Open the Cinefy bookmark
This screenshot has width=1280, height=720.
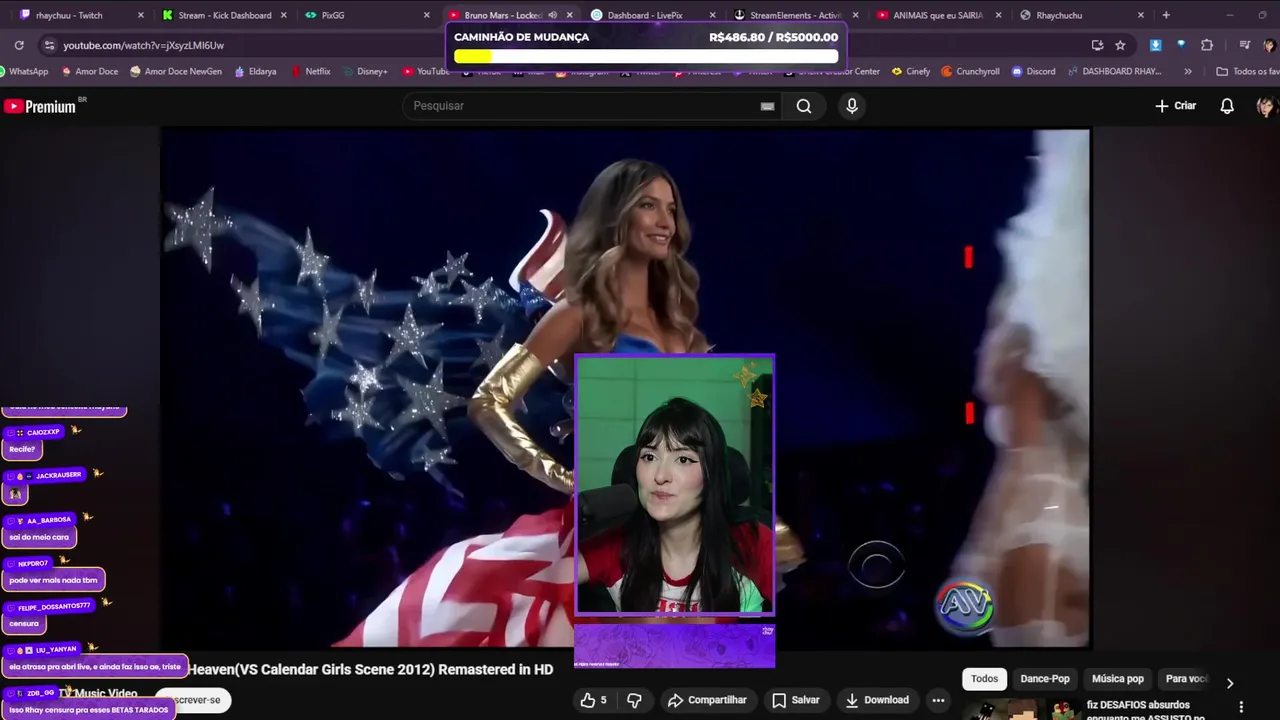coord(911,71)
